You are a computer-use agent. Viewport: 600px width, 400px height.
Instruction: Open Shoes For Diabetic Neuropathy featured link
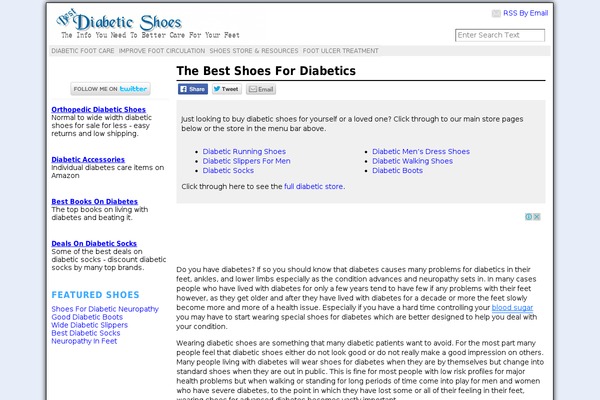105,309
